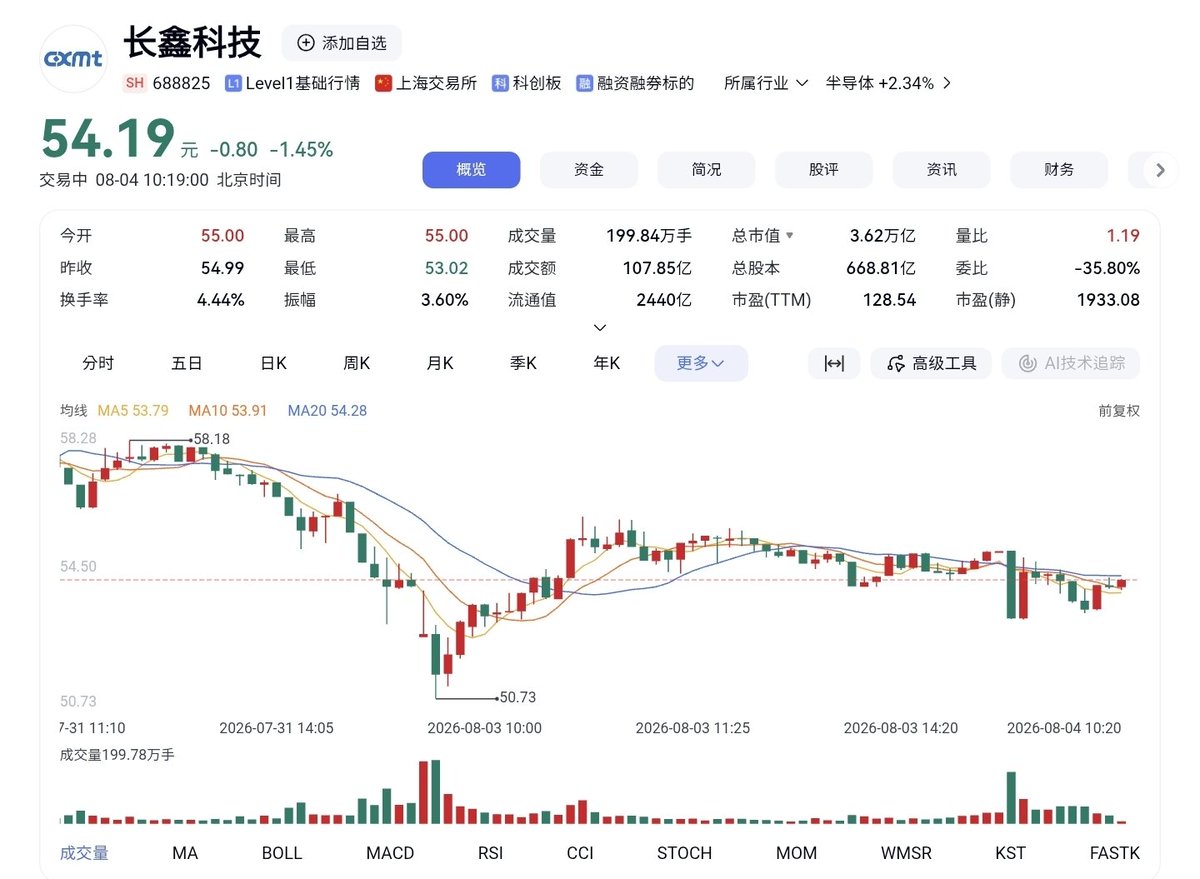Select the KST indicator
This screenshot has width=1200, height=879.
(x=1010, y=853)
